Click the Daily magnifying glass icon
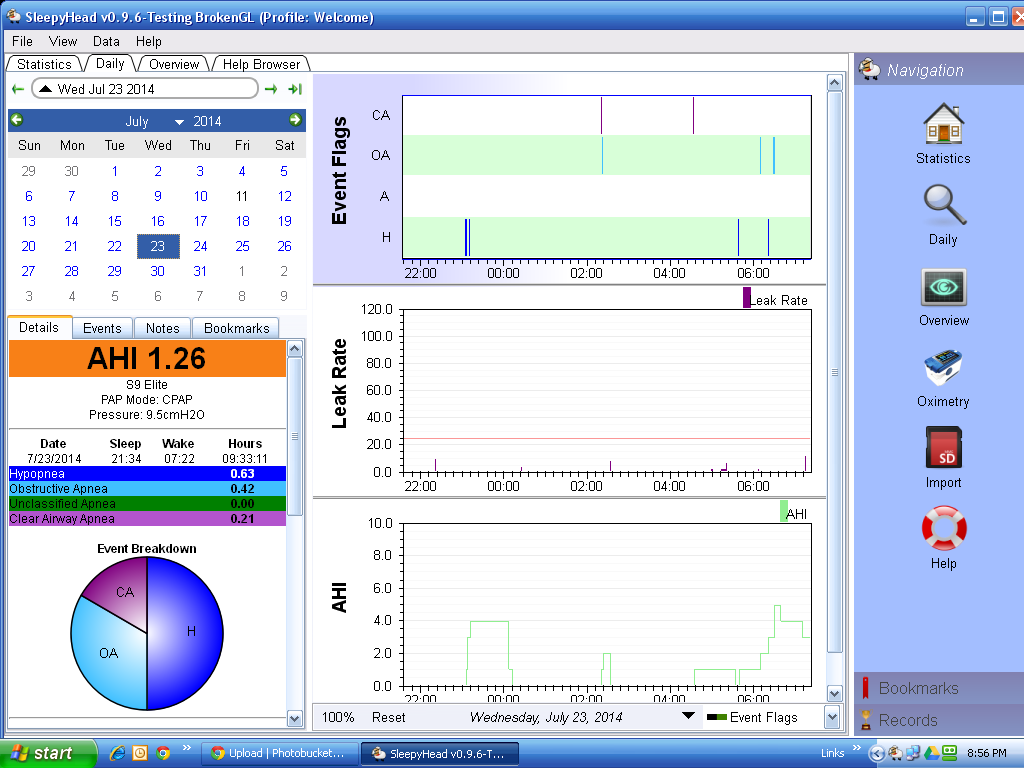 click(943, 206)
